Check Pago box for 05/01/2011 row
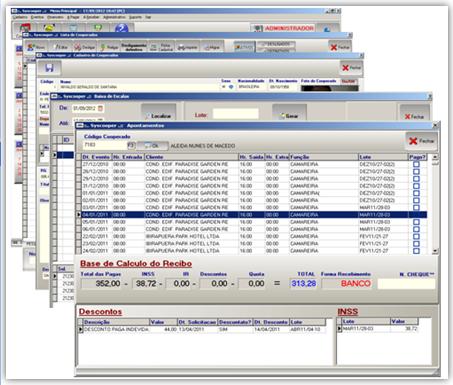 (416, 222)
